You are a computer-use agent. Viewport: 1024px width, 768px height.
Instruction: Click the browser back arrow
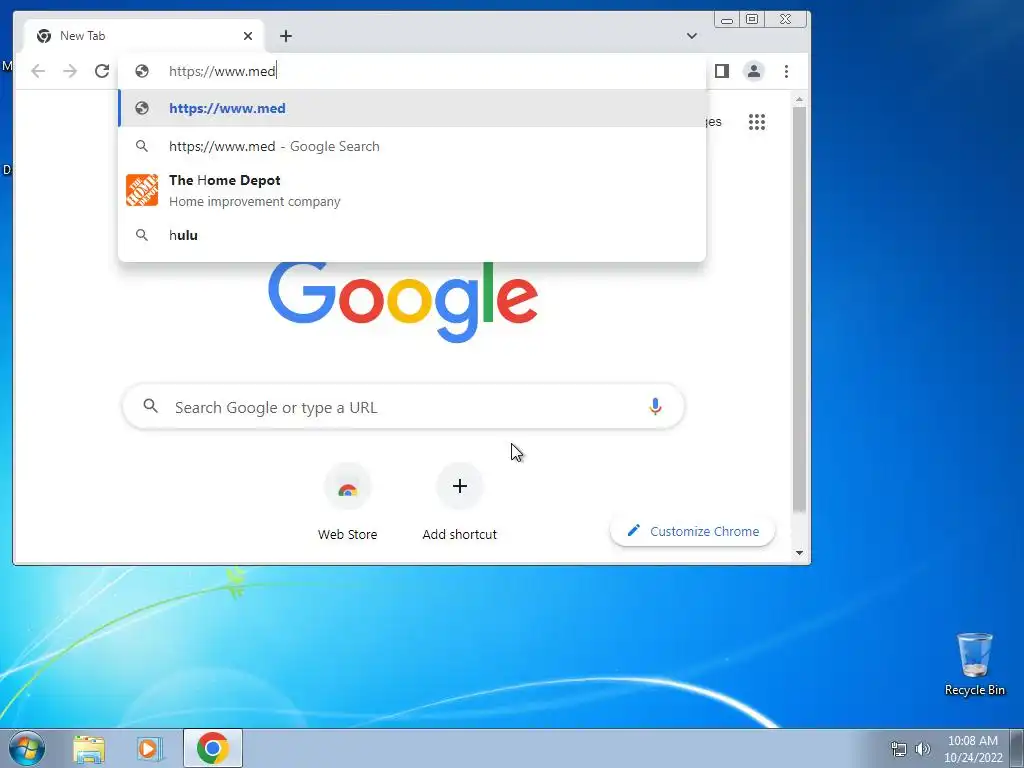38,71
